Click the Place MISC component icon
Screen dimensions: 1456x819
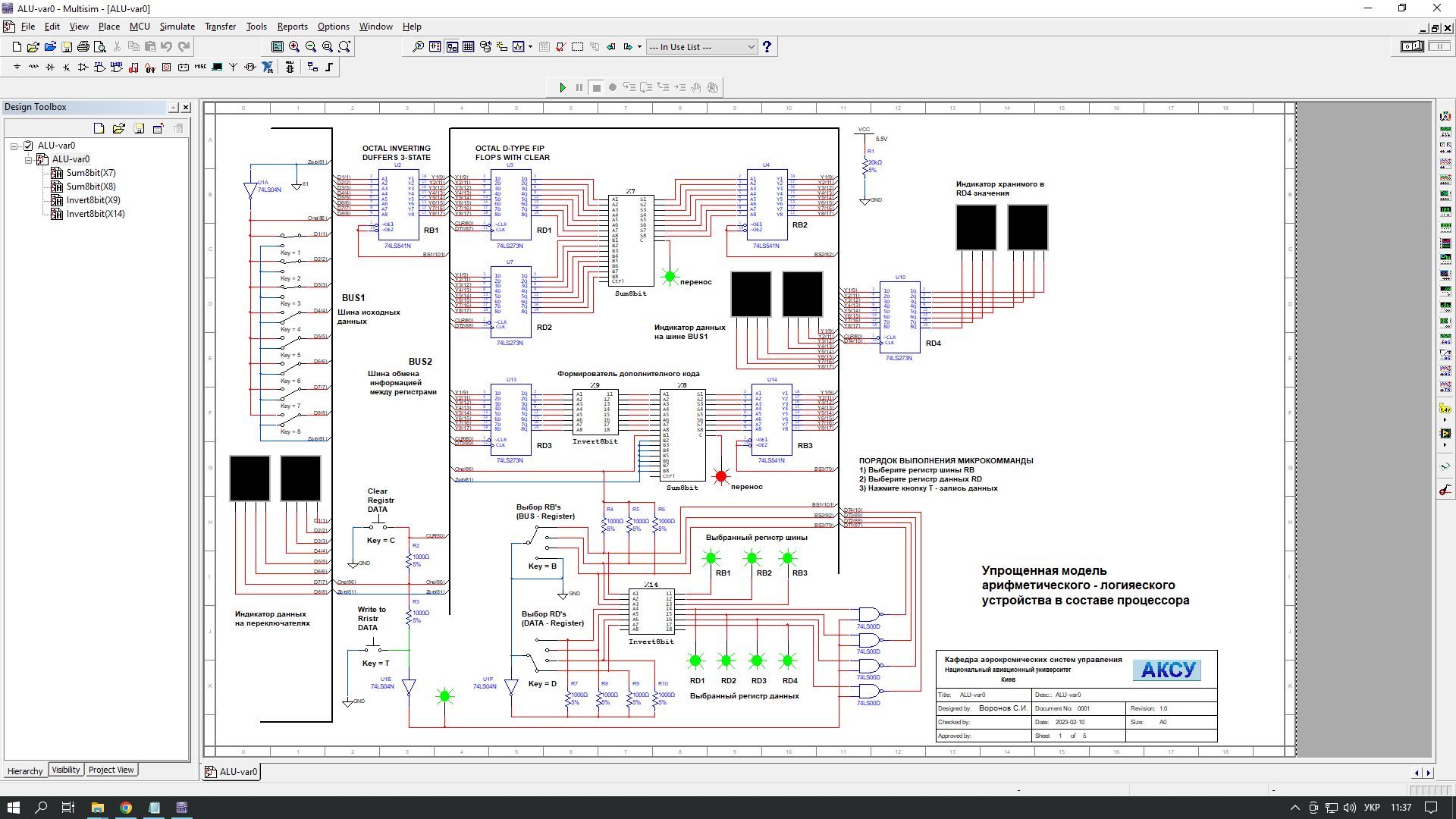pyautogui.click(x=200, y=67)
